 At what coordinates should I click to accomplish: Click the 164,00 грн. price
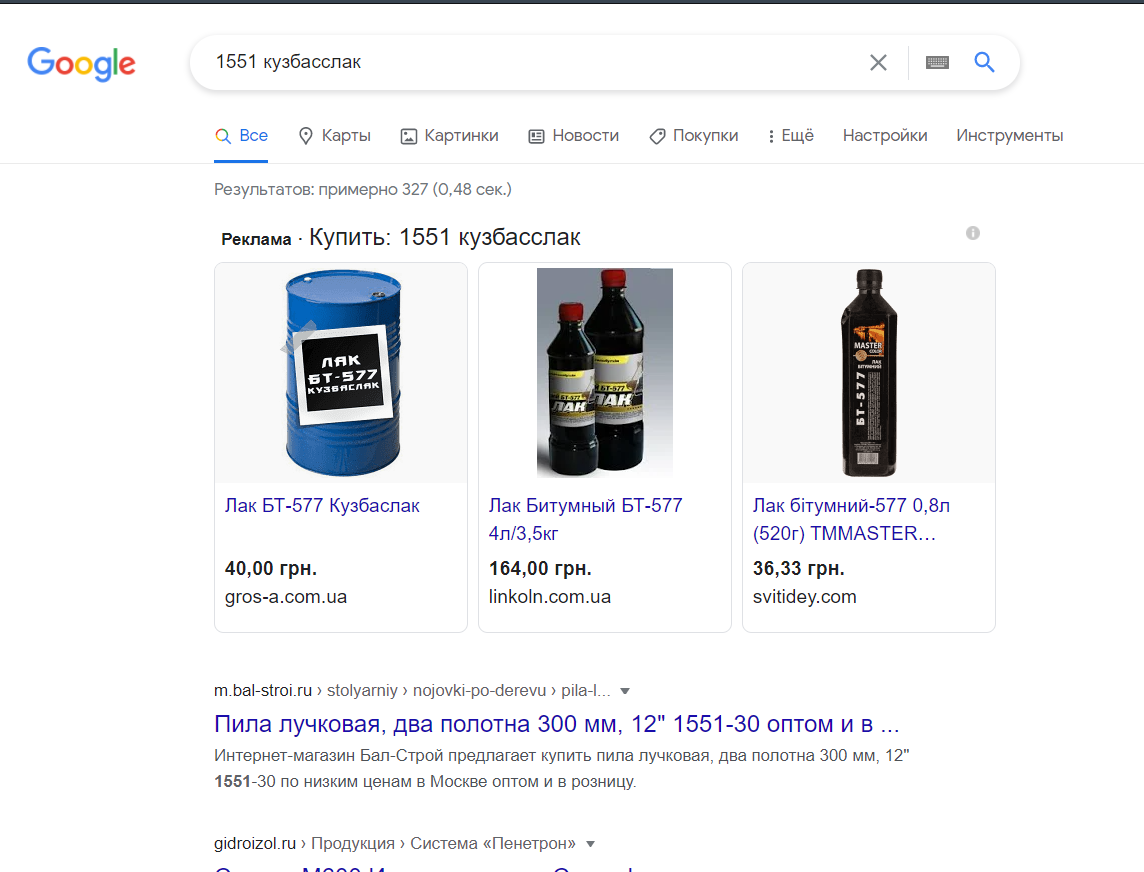pyautogui.click(x=540, y=568)
